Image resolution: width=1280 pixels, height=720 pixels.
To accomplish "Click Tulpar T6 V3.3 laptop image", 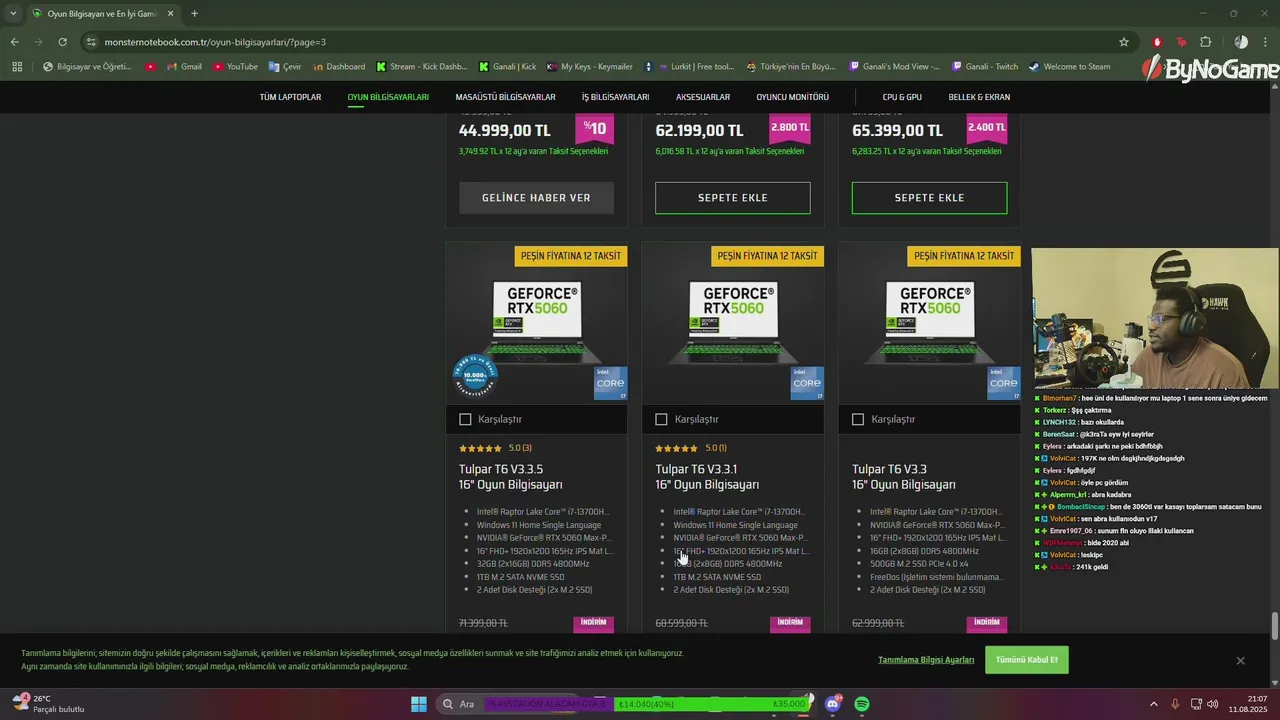I will coord(930,325).
